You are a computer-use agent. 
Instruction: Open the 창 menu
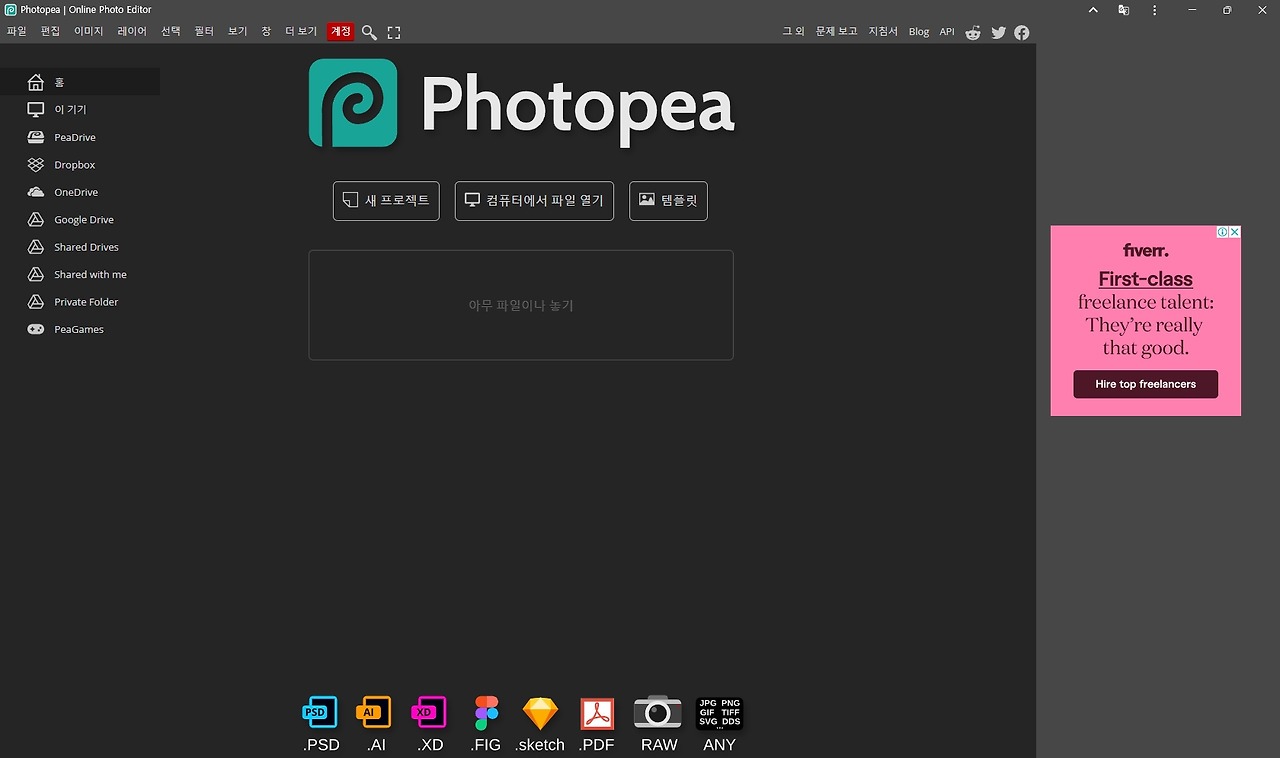tap(266, 32)
